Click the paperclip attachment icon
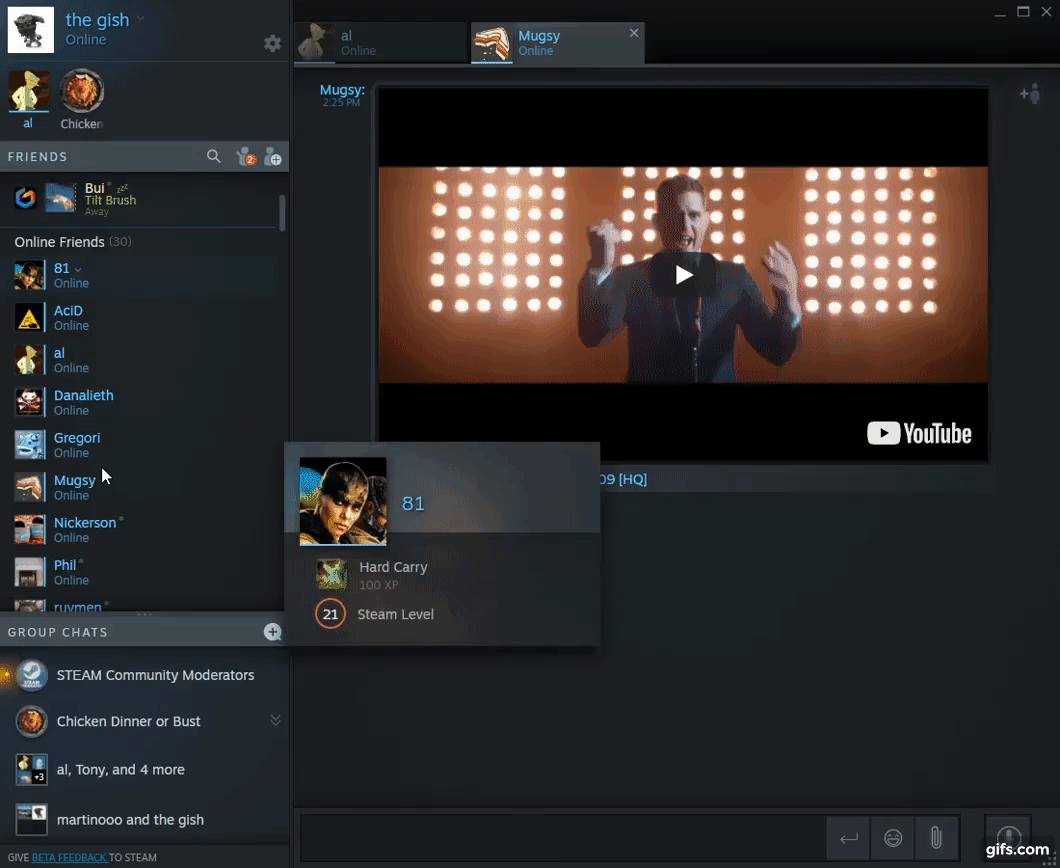The image size is (1060, 868). coord(936,838)
